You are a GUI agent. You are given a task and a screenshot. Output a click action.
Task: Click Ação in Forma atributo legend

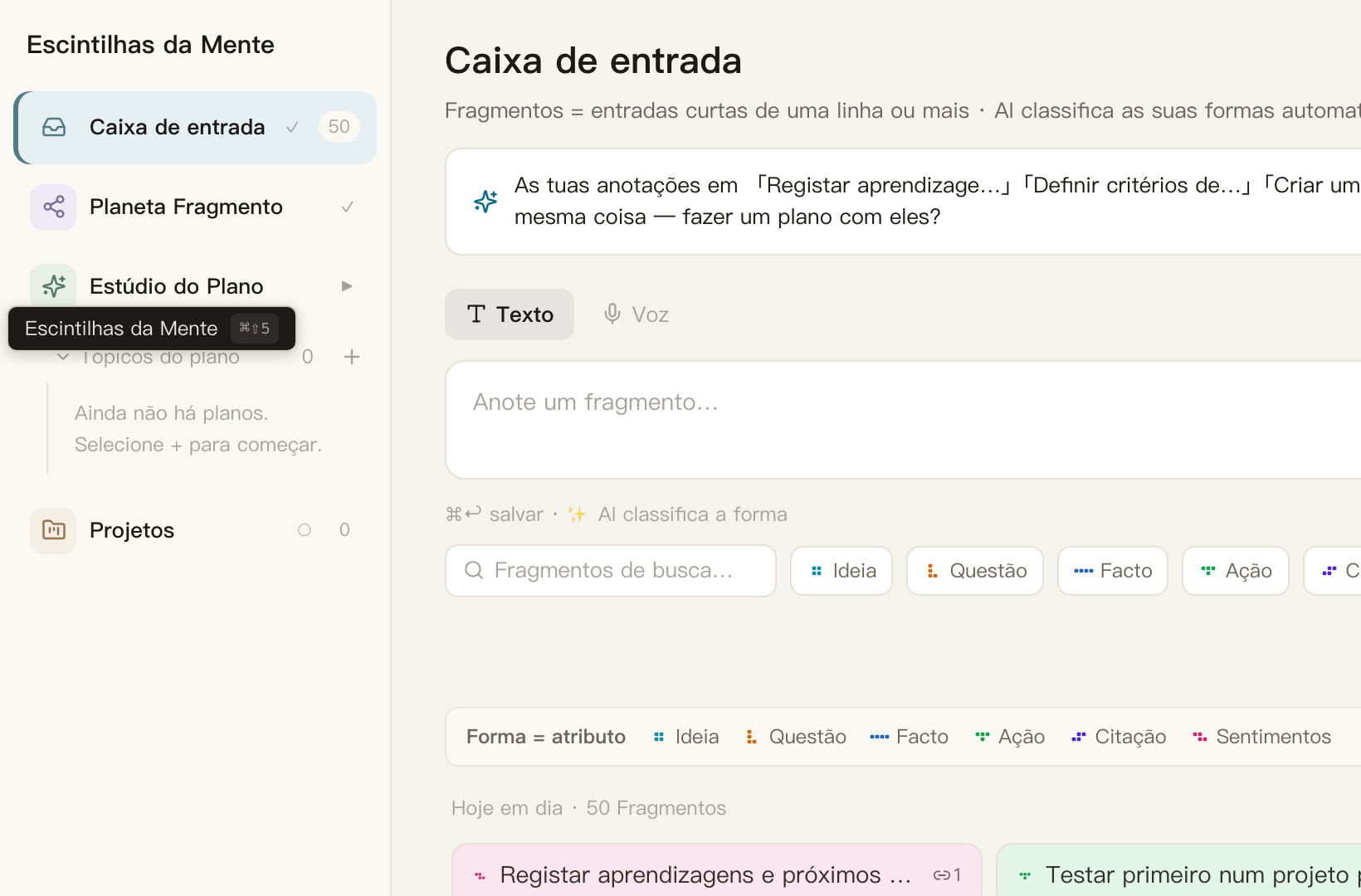tap(1010, 737)
